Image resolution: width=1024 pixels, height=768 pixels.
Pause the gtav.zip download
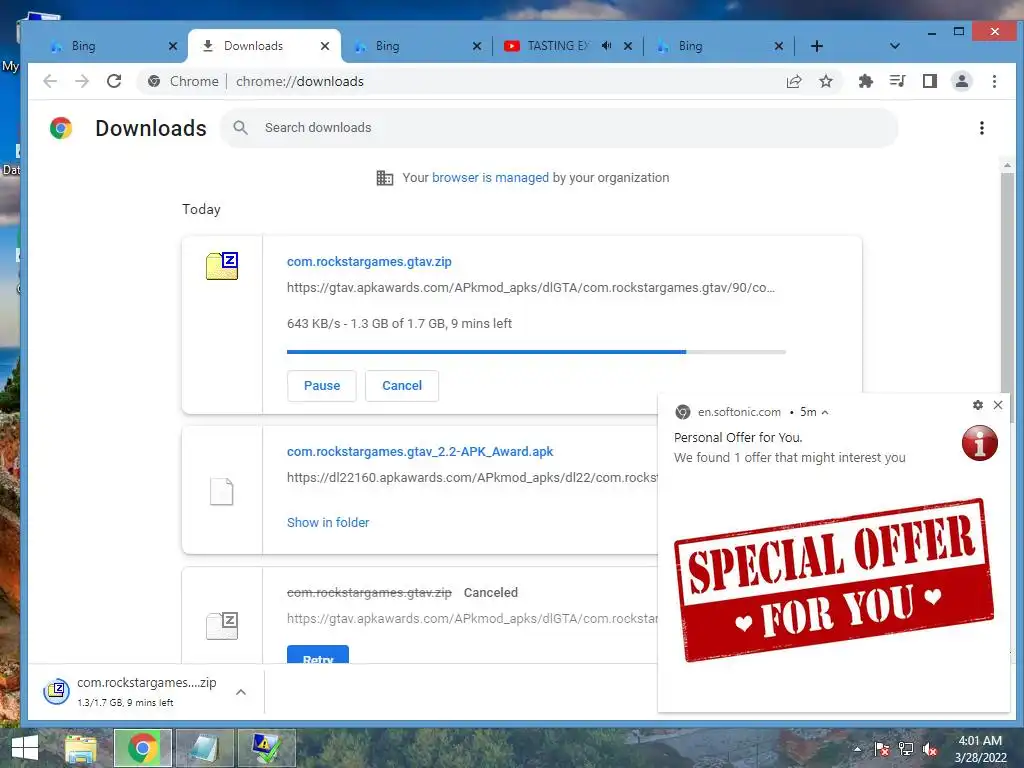tap(322, 386)
